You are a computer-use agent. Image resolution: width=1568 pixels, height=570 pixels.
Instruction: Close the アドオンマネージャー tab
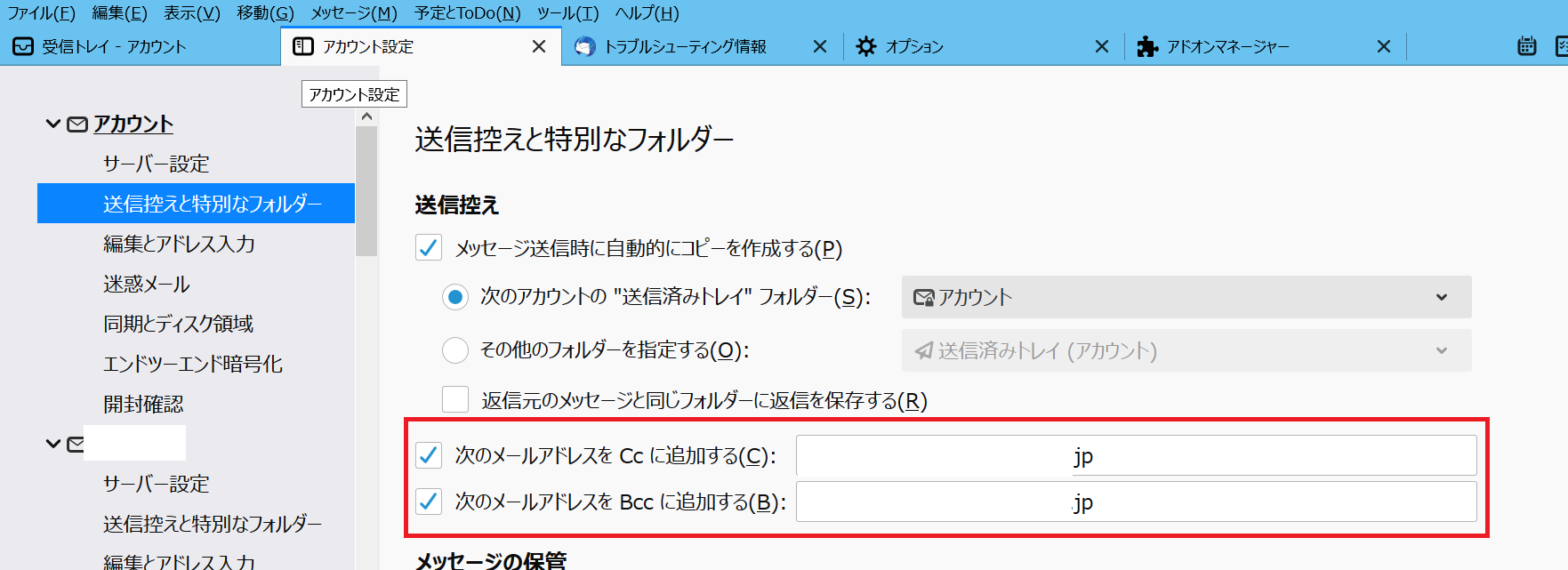1383,46
